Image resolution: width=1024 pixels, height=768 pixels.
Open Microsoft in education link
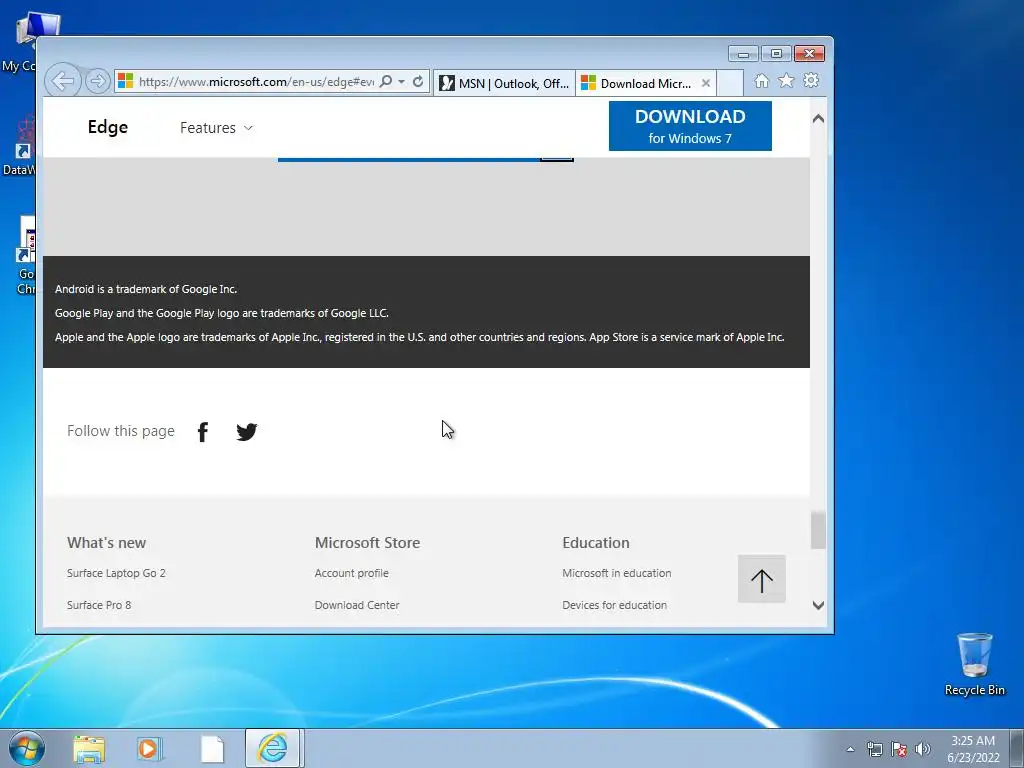click(616, 573)
